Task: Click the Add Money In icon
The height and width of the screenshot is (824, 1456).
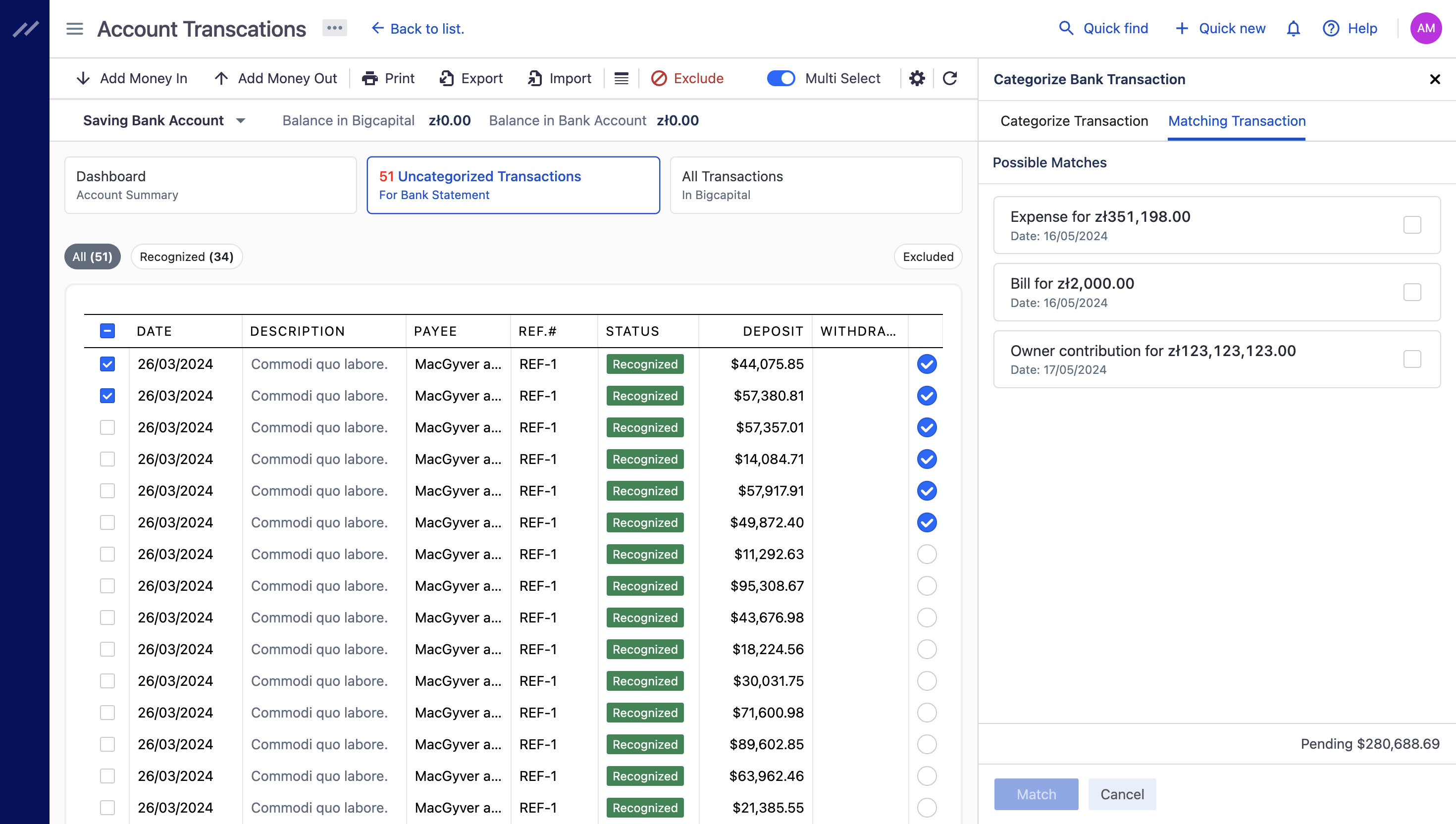Action: point(84,78)
